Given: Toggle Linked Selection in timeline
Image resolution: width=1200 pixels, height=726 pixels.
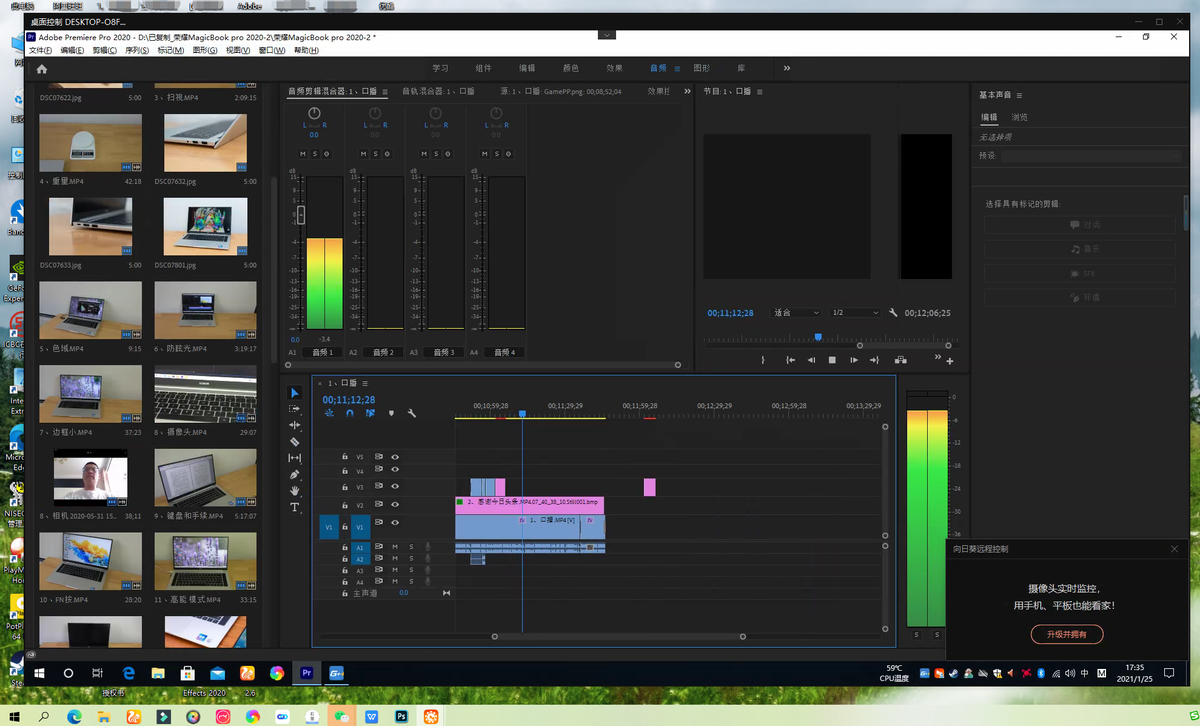Looking at the screenshot, I should (370, 413).
